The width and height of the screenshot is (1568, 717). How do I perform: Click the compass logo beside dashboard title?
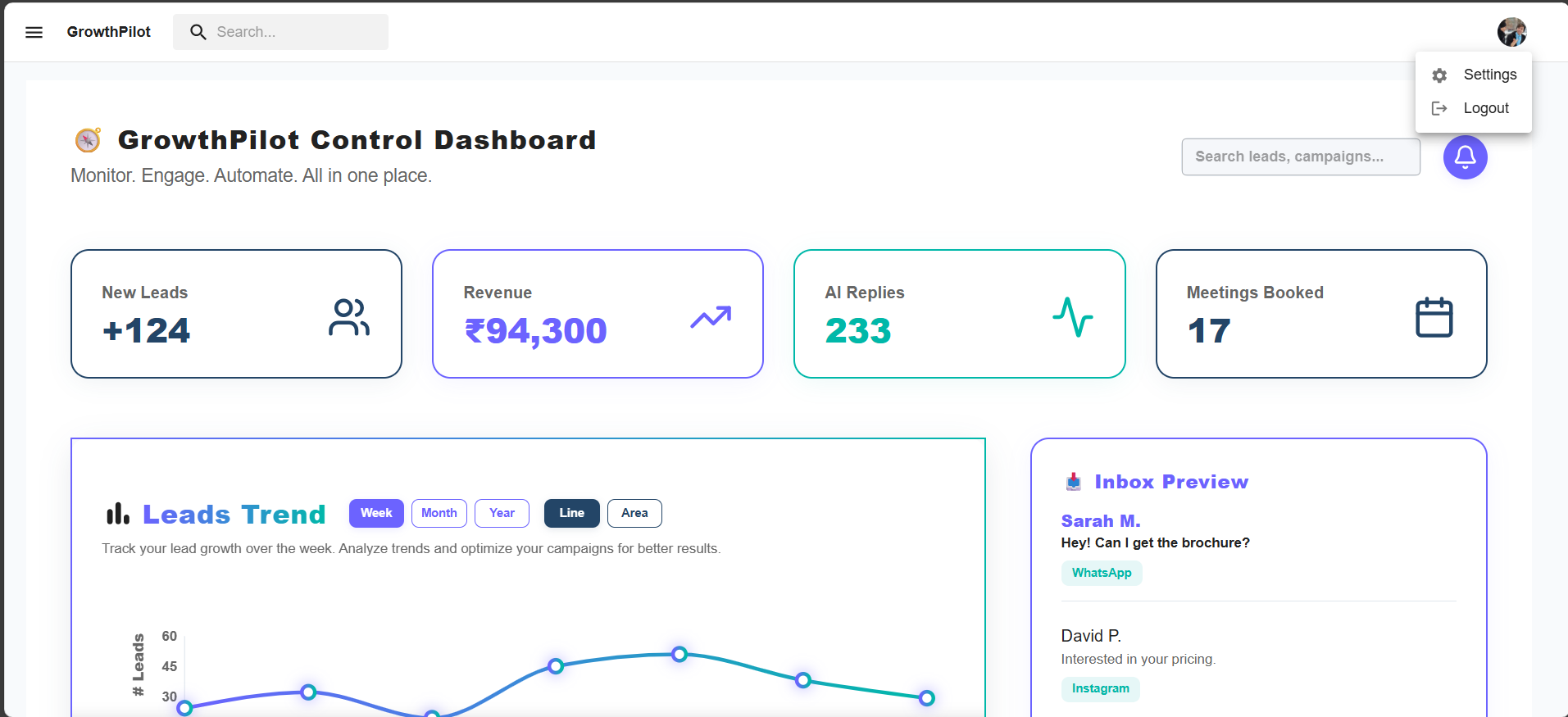[x=88, y=140]
